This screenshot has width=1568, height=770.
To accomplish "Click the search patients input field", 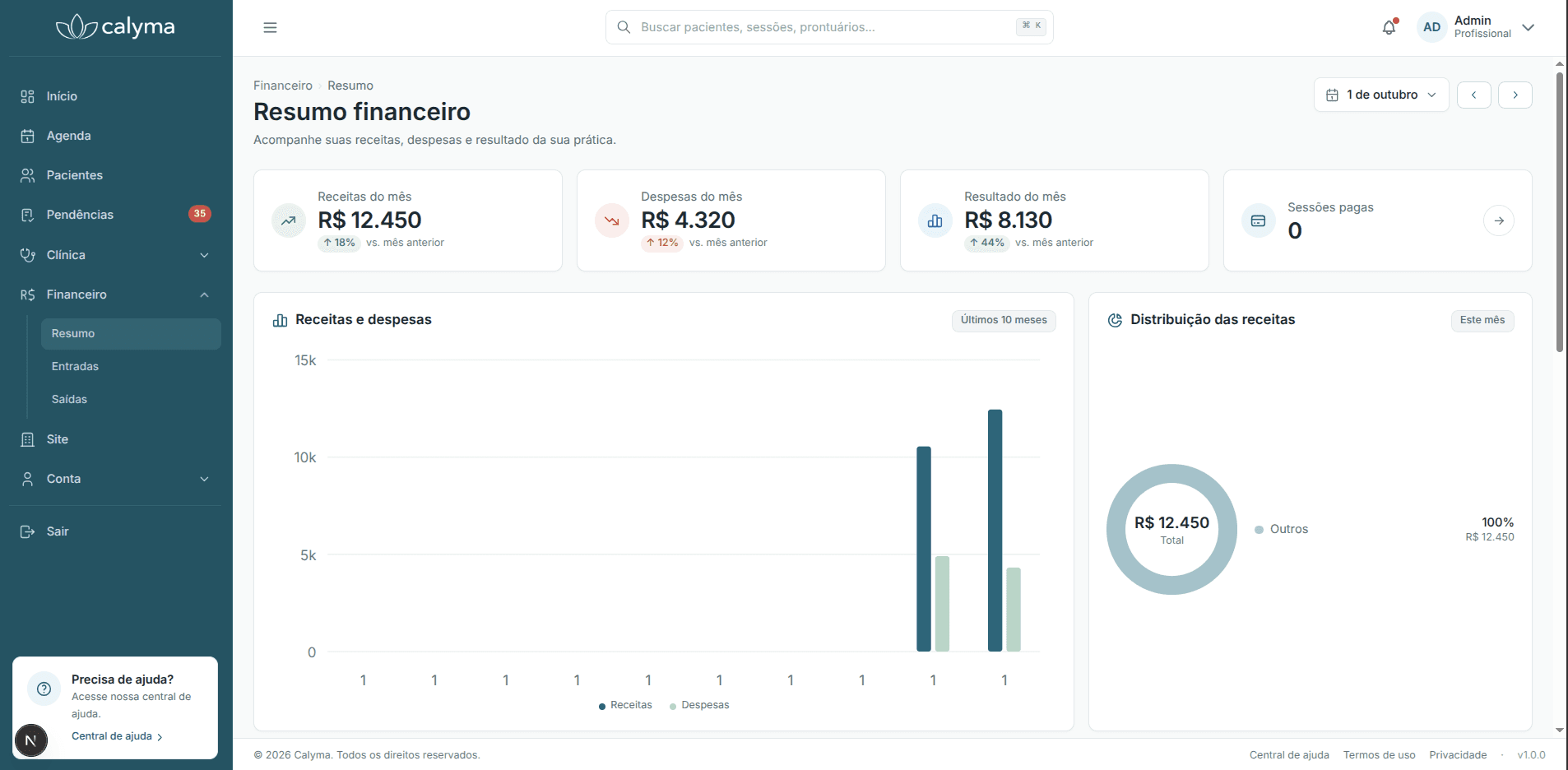I will coord(829,27).
